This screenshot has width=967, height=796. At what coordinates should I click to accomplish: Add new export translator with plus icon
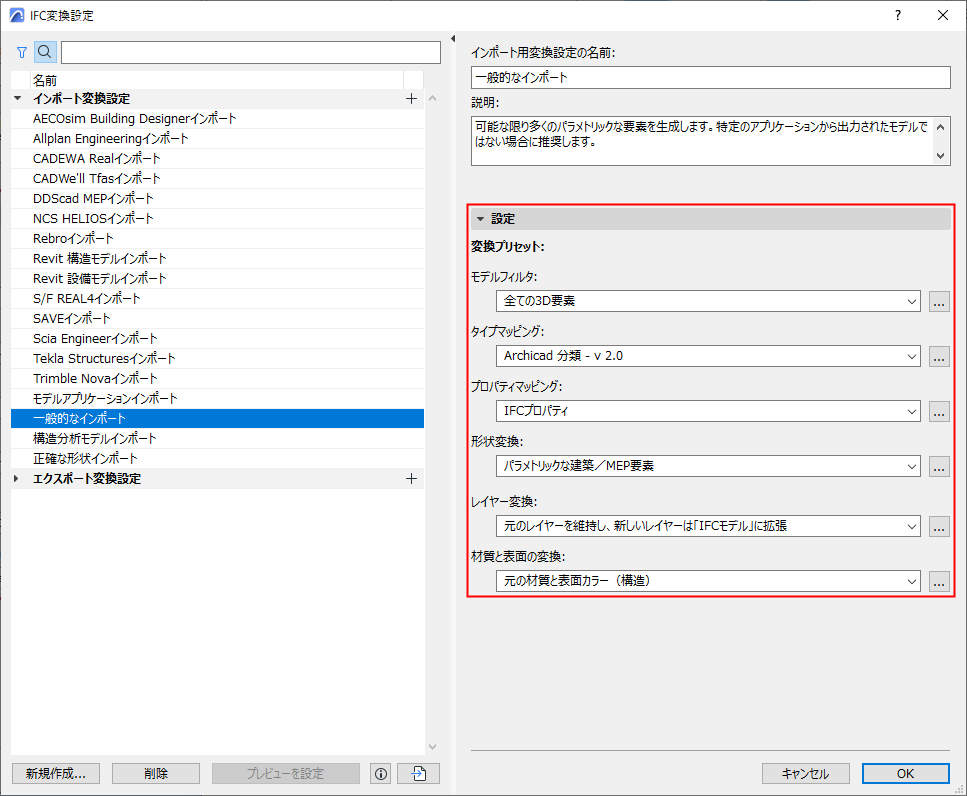click(x=411, y=478)
